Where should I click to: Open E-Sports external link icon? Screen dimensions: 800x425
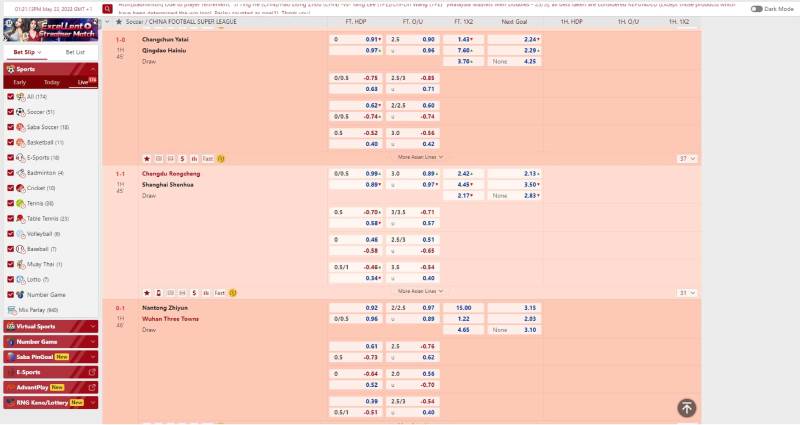click(93, 372)
